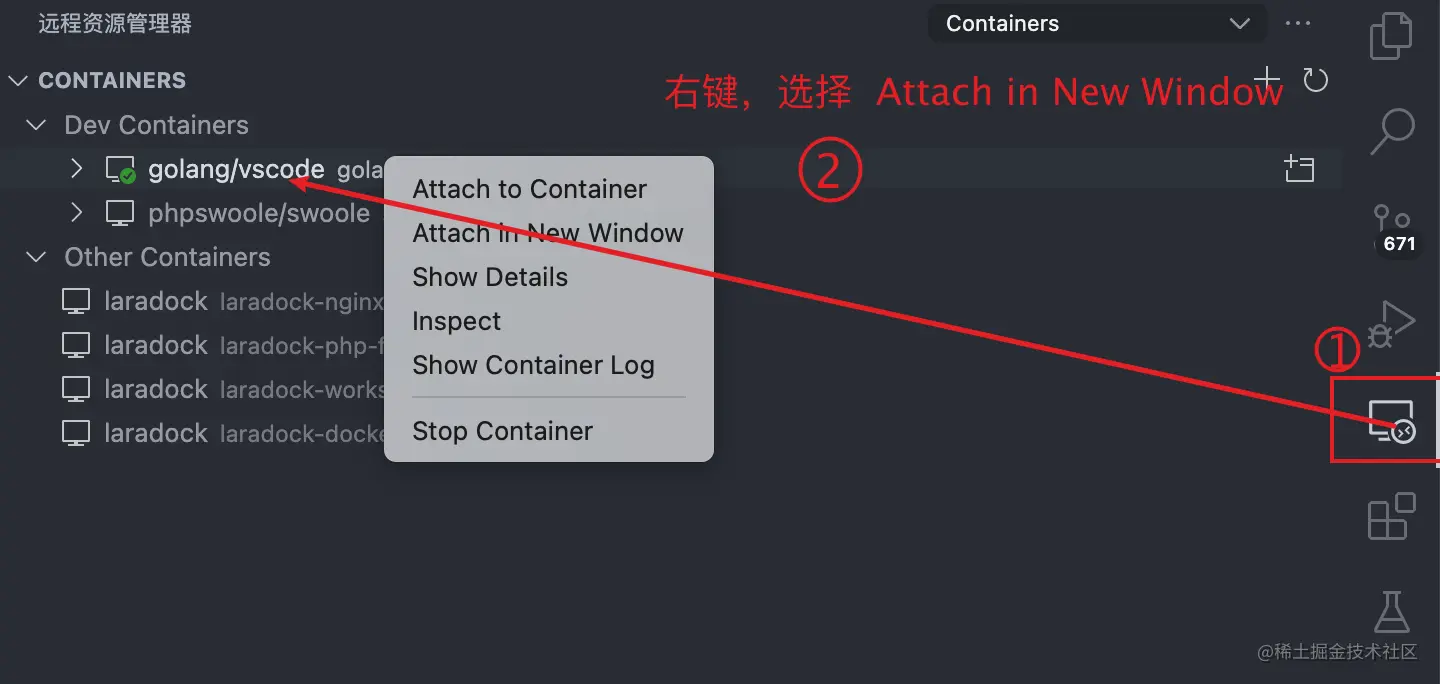Open the Containers dropdown selector
The height and width of the screenshot is (684, 1440).
[x=1097, y=24]
